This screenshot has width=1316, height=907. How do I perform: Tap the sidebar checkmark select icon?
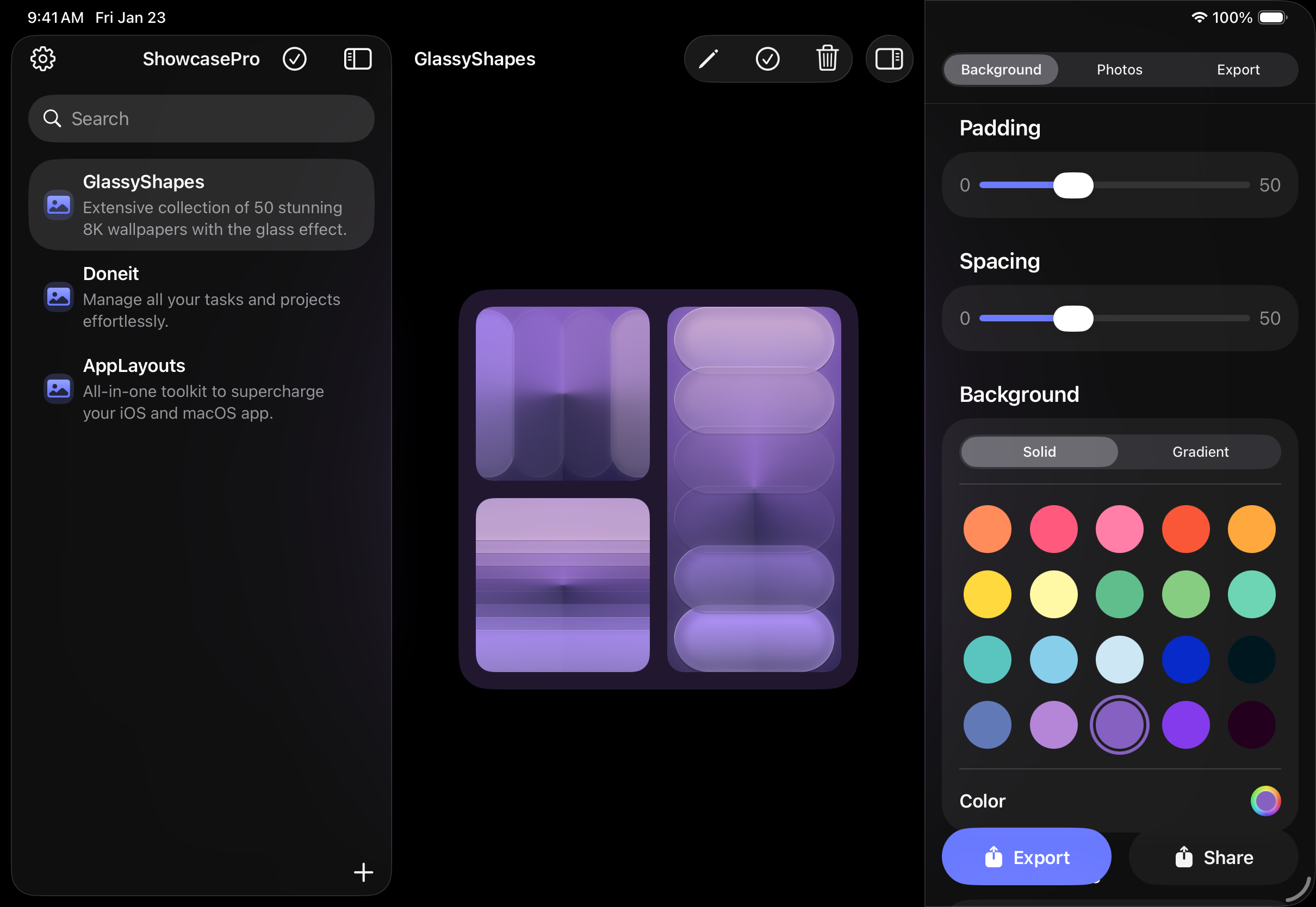coord(294,59)
